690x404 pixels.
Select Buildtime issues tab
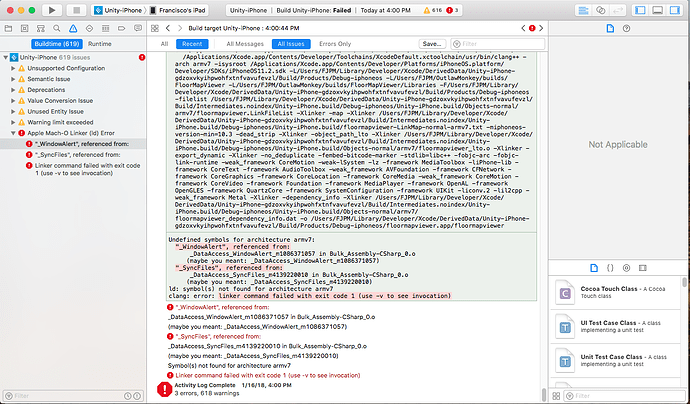(57, 44)
